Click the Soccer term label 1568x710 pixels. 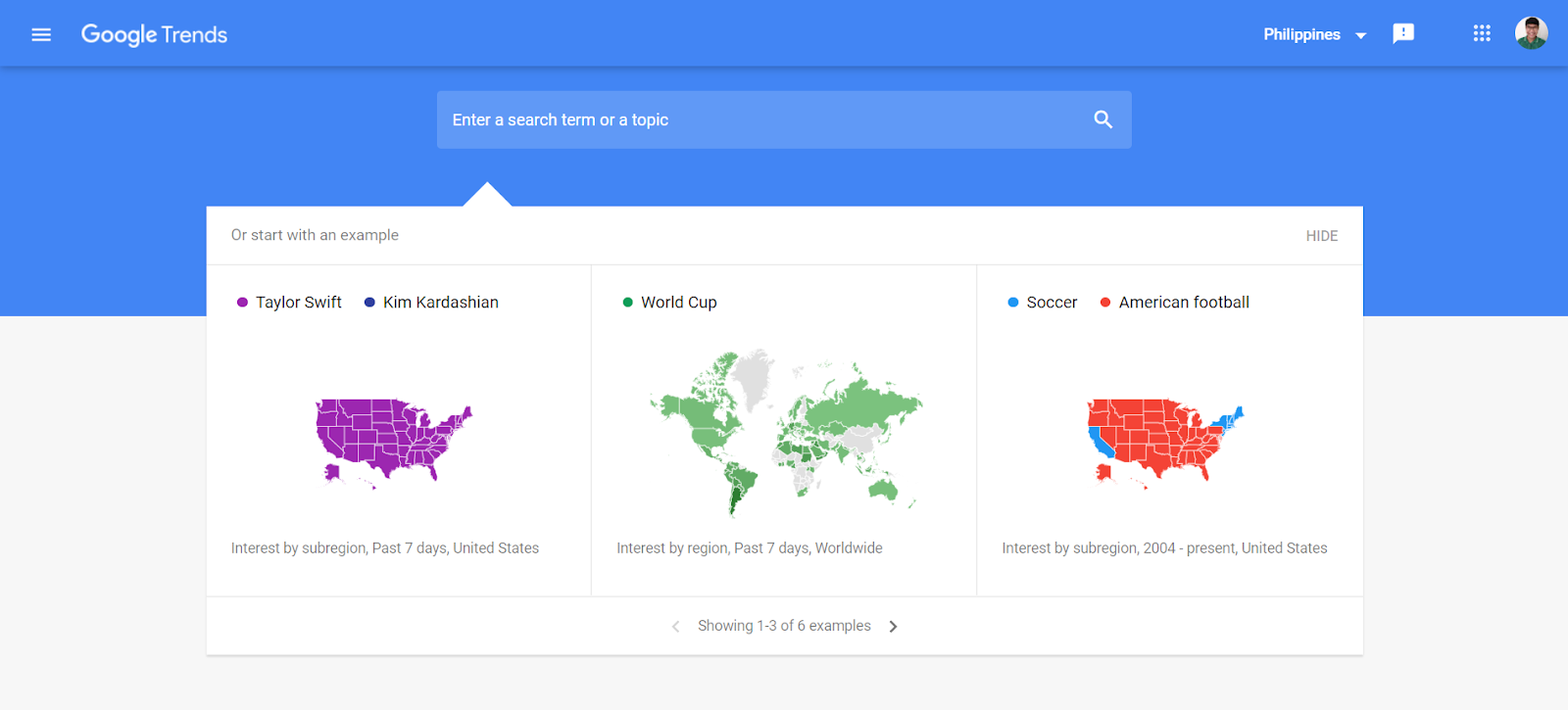tap(1052, 303)
